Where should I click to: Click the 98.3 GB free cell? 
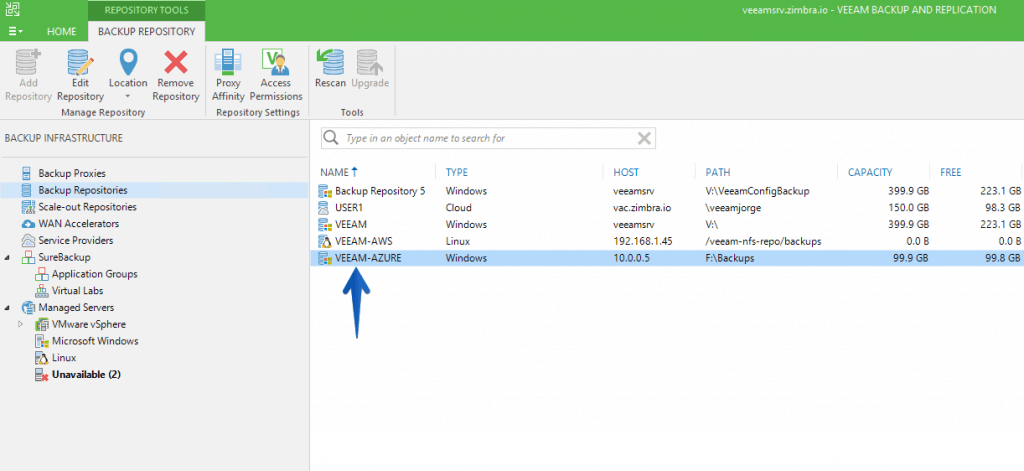pos(1003,208)
